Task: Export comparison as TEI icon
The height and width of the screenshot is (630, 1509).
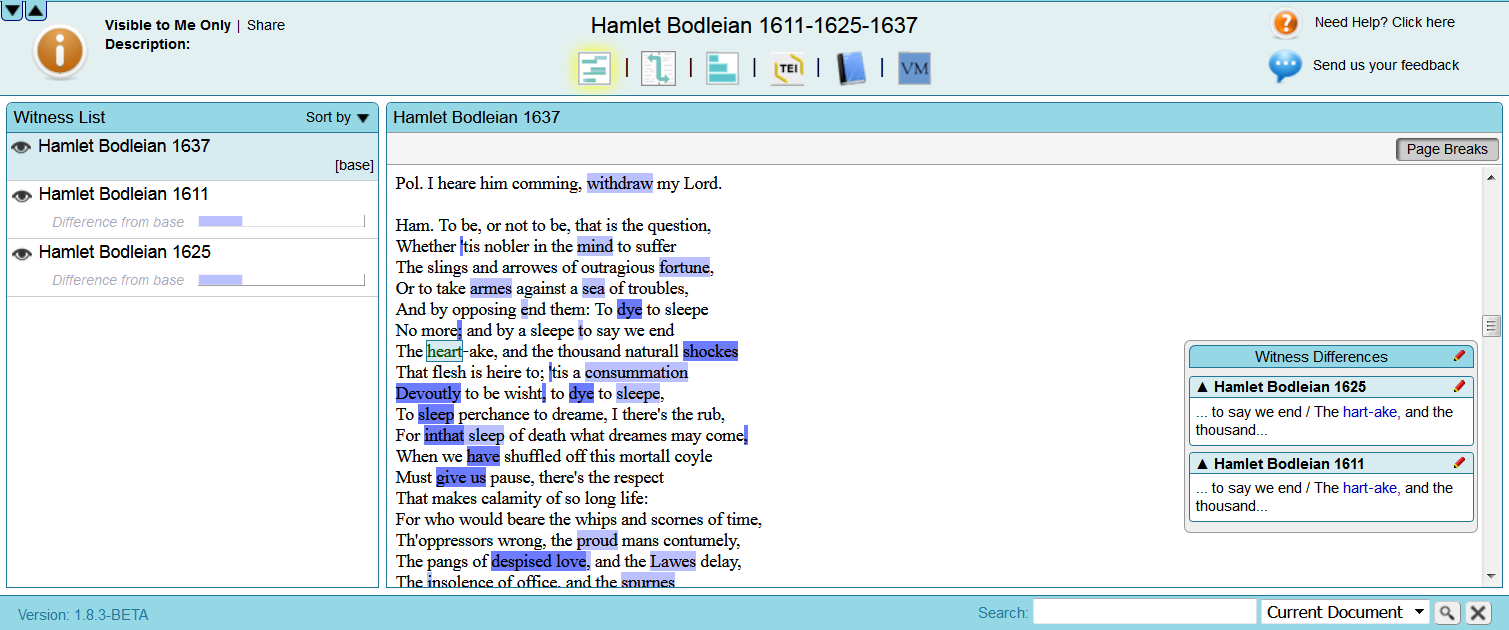Action: (x=787, y=68)
